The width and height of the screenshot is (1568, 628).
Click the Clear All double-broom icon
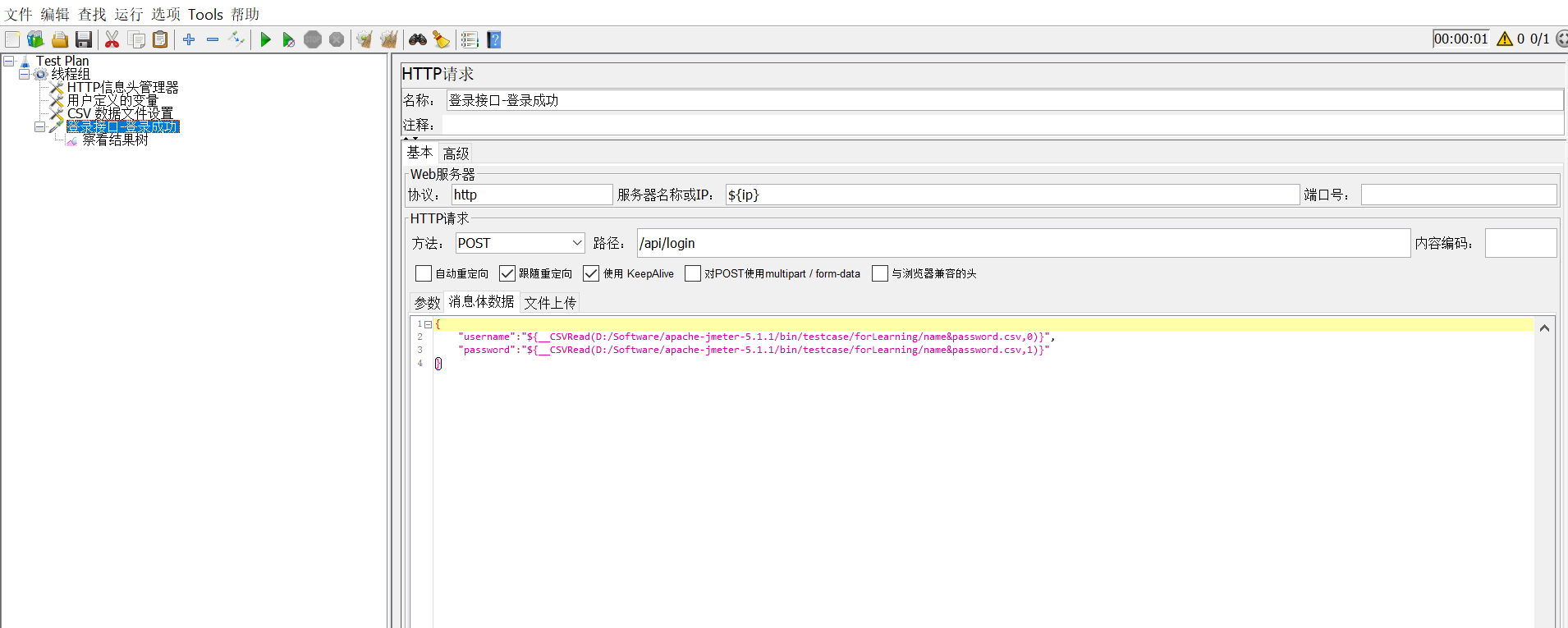(389, 39)
